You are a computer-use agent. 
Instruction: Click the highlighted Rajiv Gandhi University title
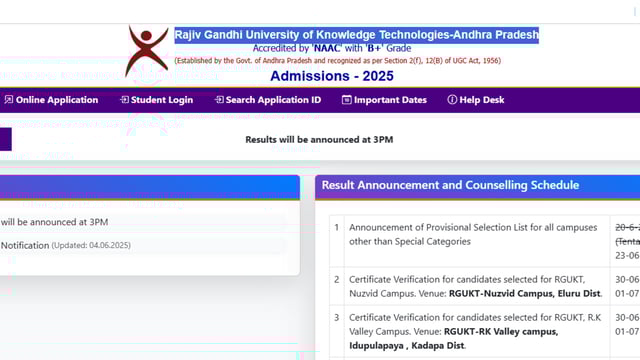356,35
